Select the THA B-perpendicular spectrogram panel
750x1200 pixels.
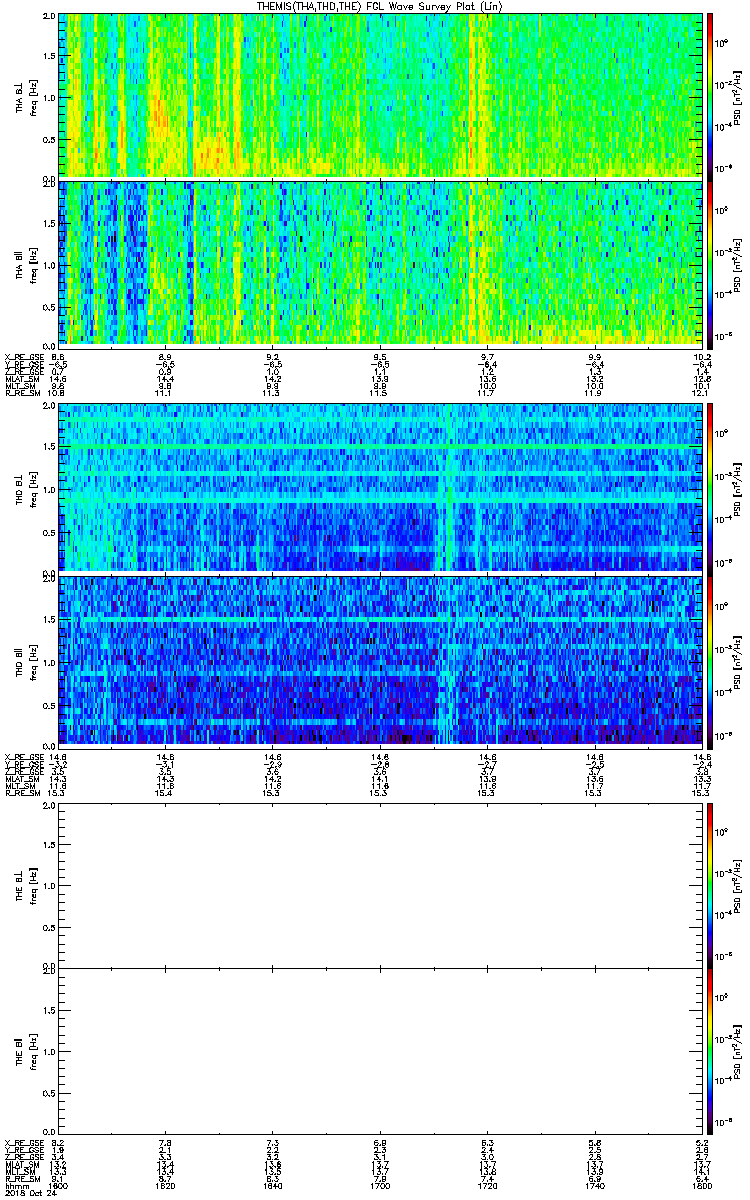[380, 95]
